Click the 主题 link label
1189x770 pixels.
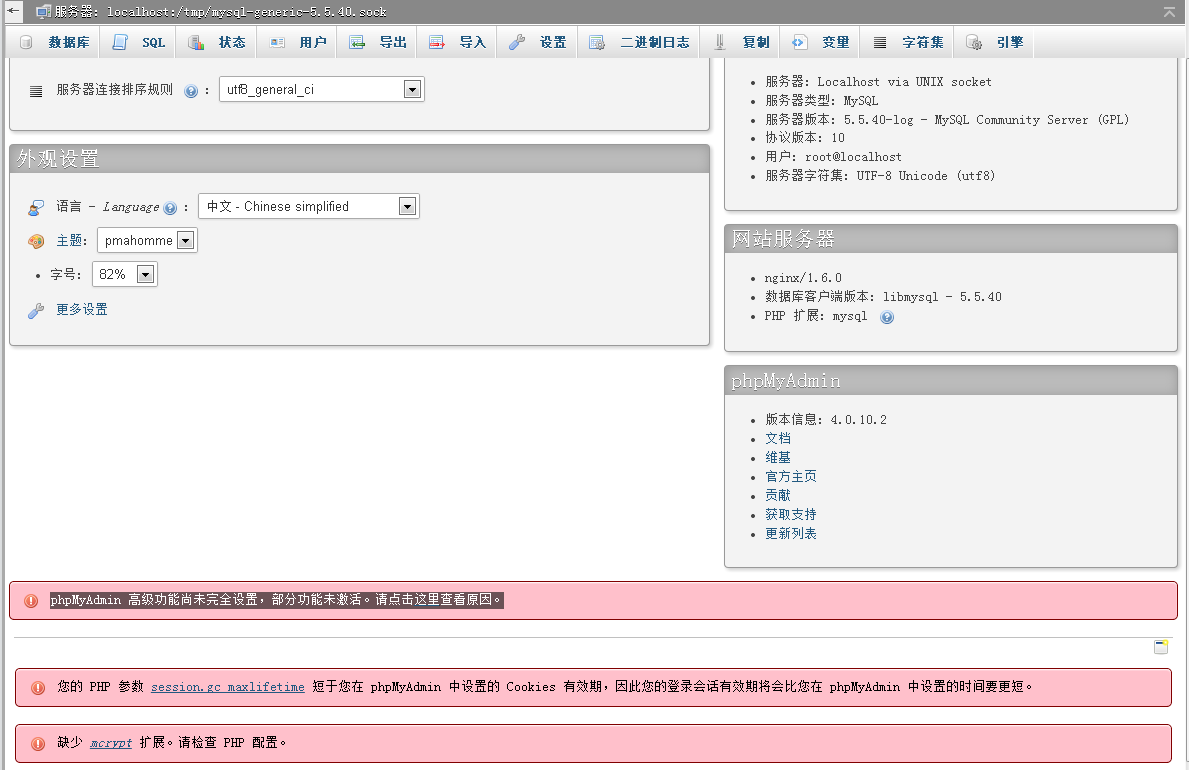point(69,240)
